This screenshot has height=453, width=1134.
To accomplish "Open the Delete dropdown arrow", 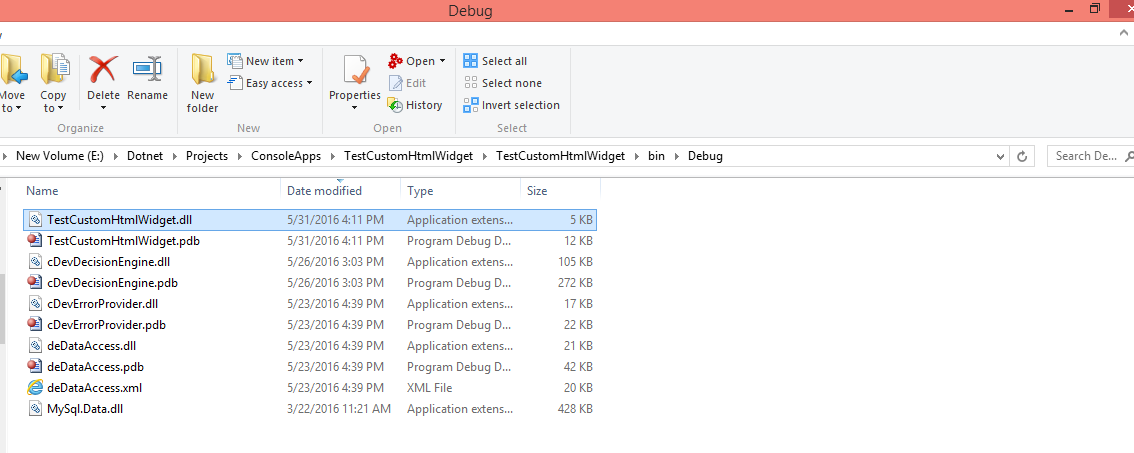I will pyautogui.click(x=103, y=109).
